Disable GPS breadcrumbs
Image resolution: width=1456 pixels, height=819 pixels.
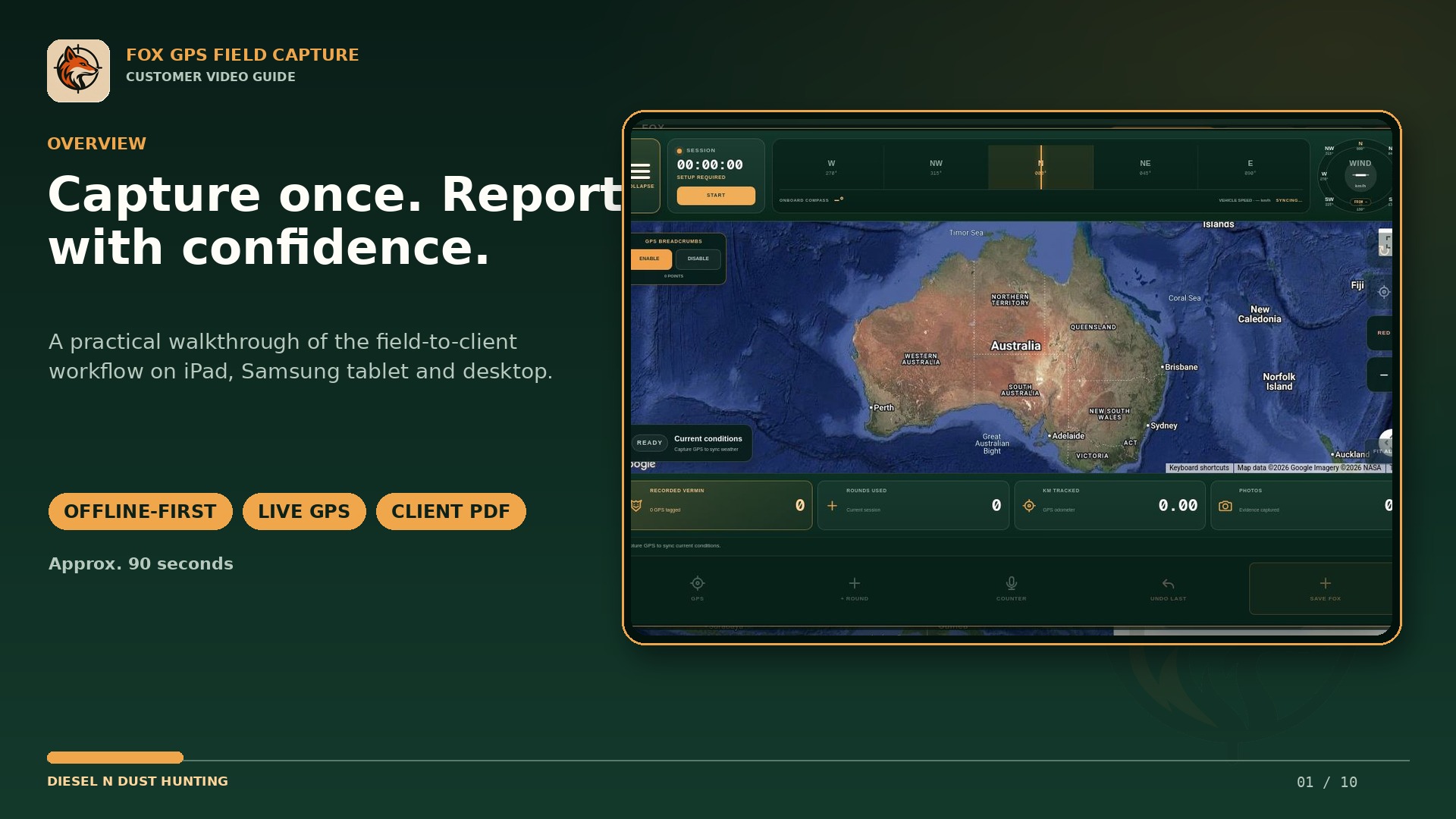(698, 259)
